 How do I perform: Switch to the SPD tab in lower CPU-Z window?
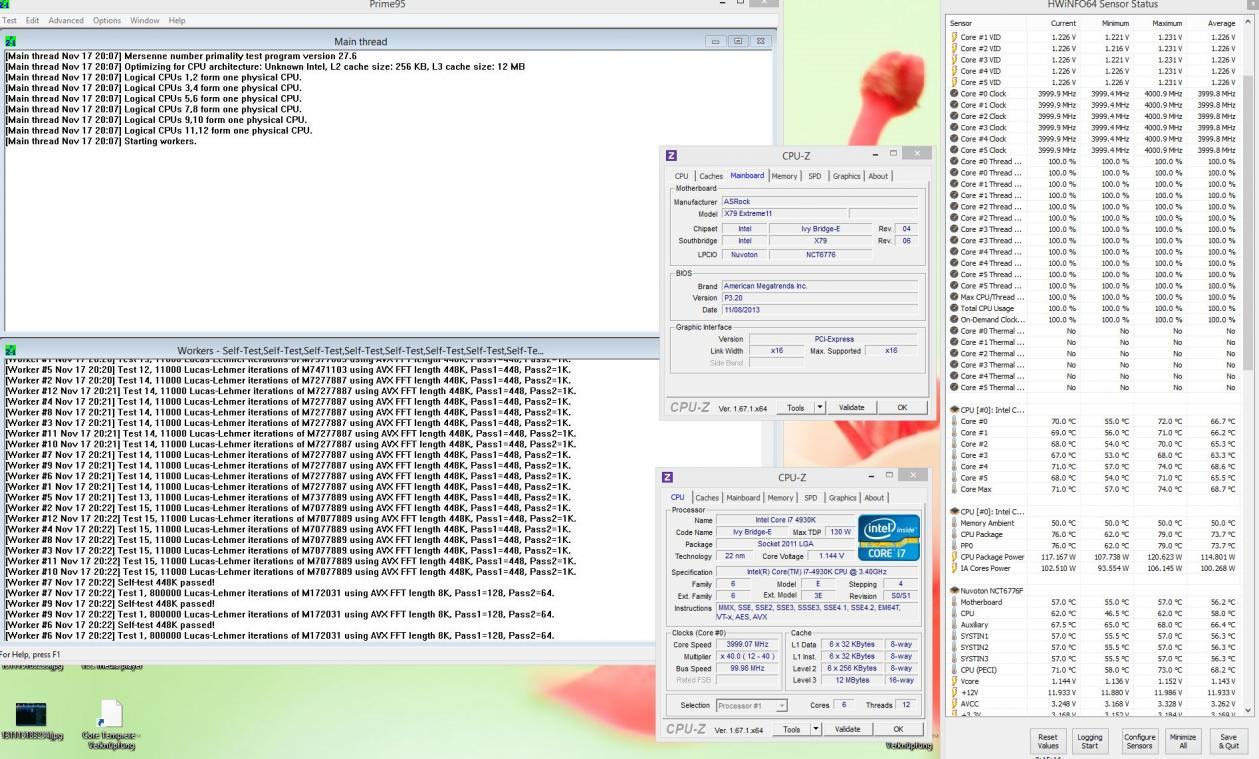point(811,498)
